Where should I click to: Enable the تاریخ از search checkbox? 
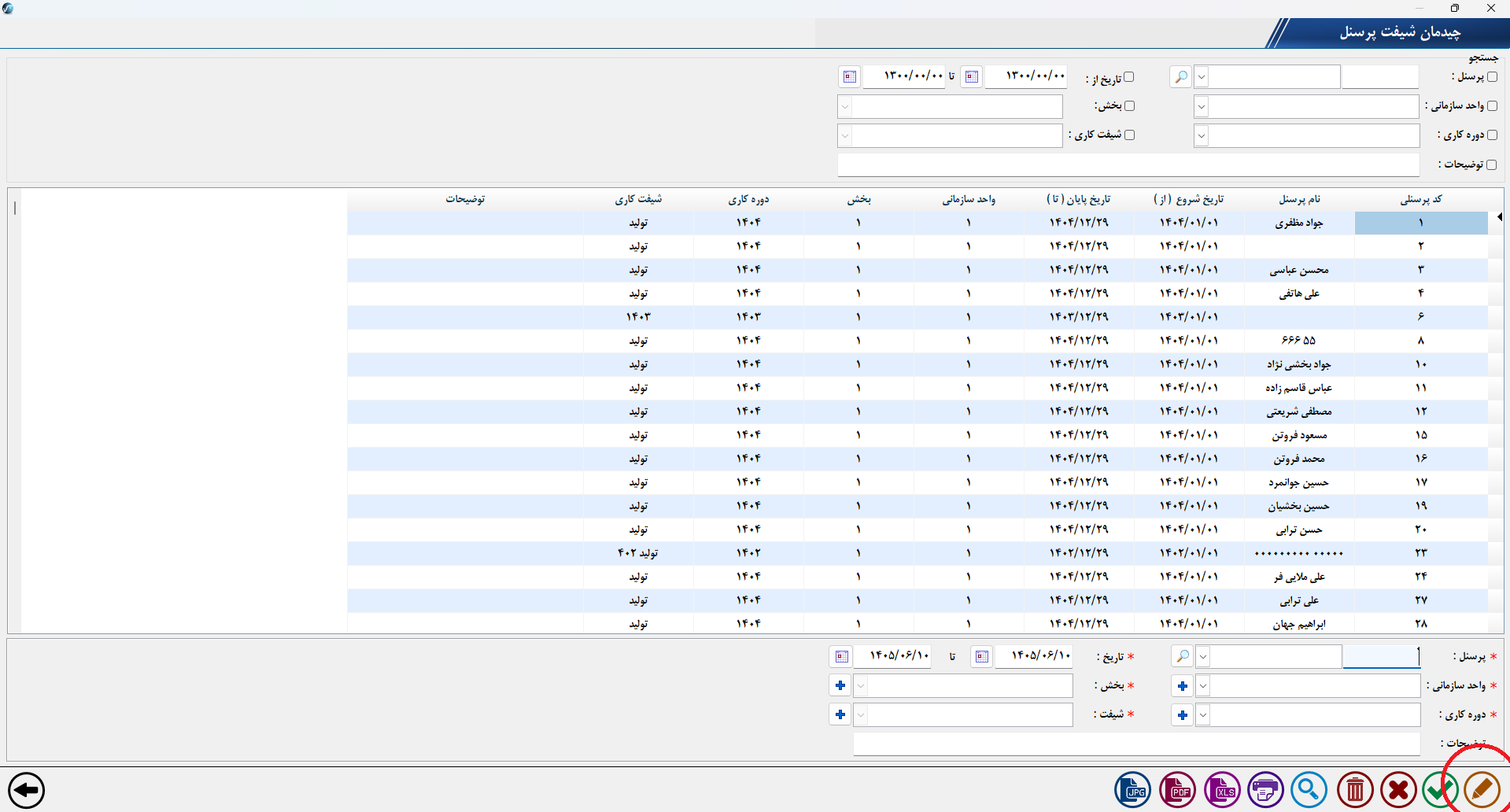pos(1129,76)
